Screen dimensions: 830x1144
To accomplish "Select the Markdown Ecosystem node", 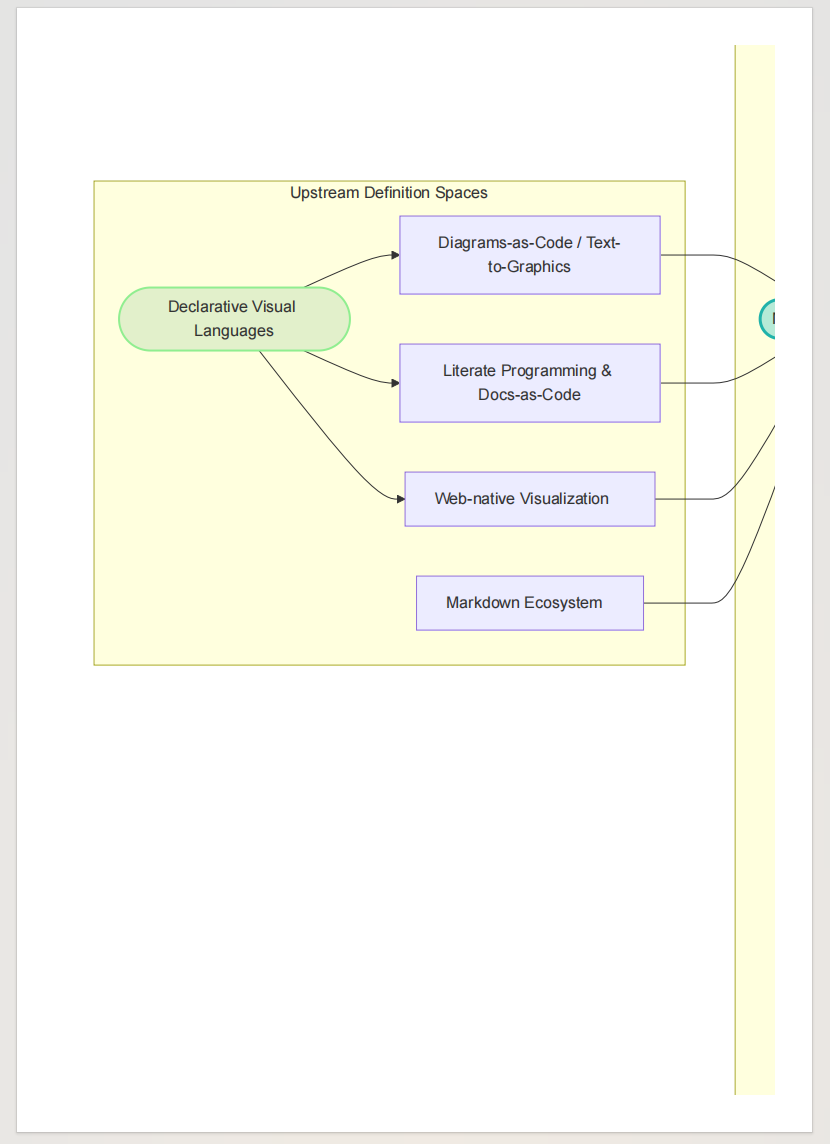I will pyautogui.click(x=530, y=603).
